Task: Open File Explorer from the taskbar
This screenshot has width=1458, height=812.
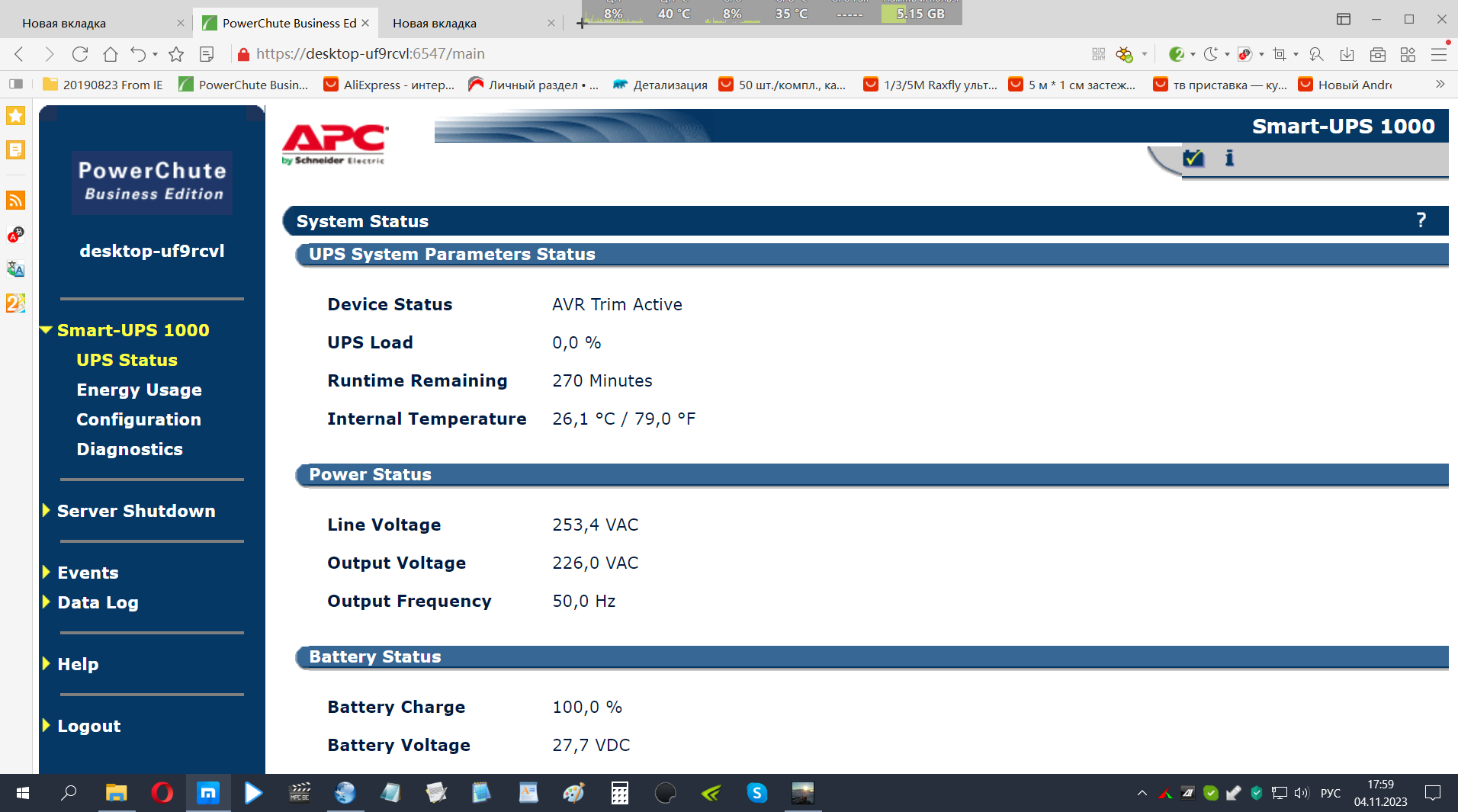Action: tap(116, 794)
